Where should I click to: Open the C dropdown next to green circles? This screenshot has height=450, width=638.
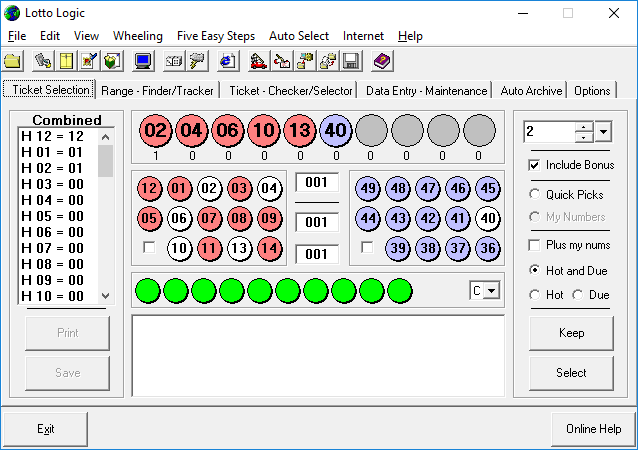492,291
